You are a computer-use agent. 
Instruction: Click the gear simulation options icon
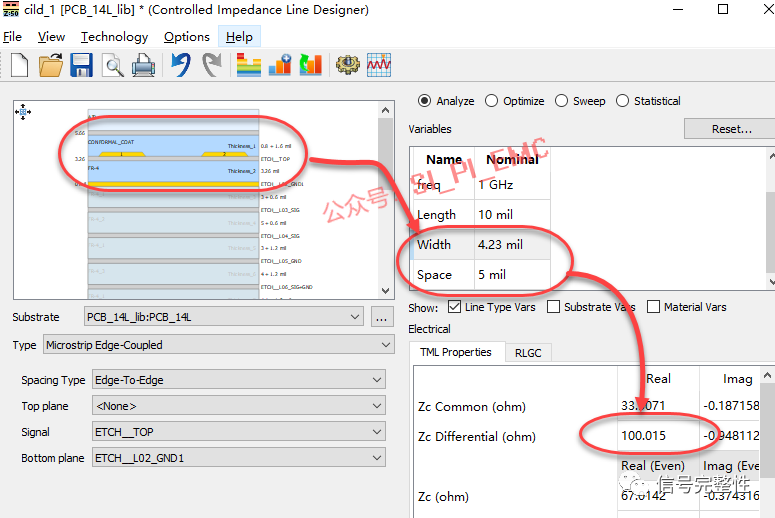click(347, 66)
